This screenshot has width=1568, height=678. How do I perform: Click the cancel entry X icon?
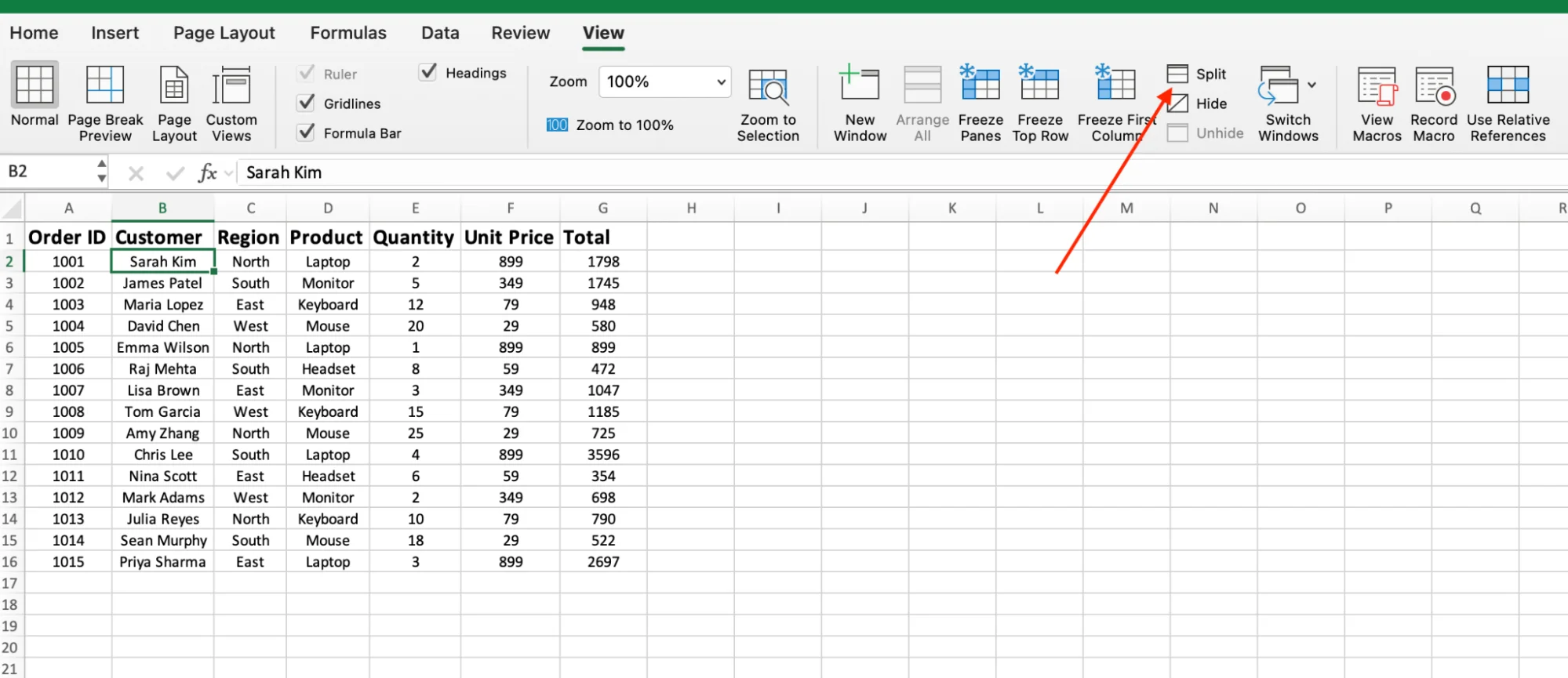point(136,172)
